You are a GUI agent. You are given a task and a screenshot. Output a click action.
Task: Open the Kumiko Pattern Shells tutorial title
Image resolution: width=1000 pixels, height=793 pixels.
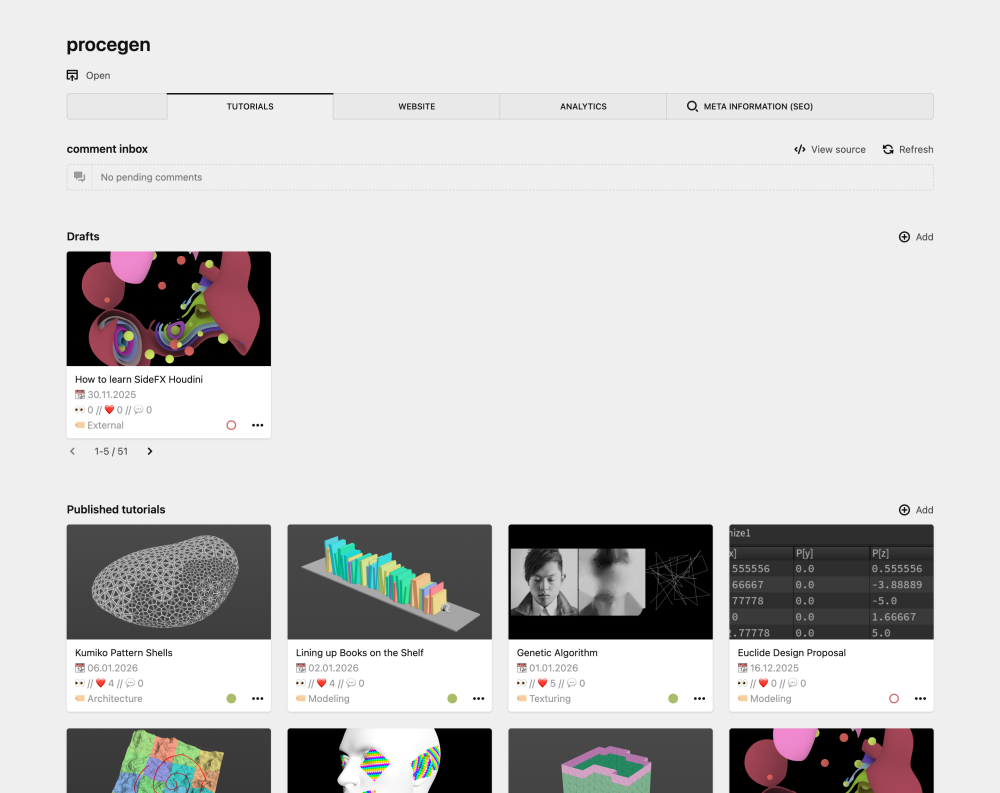pyautogui.click(x=124, y=653)
